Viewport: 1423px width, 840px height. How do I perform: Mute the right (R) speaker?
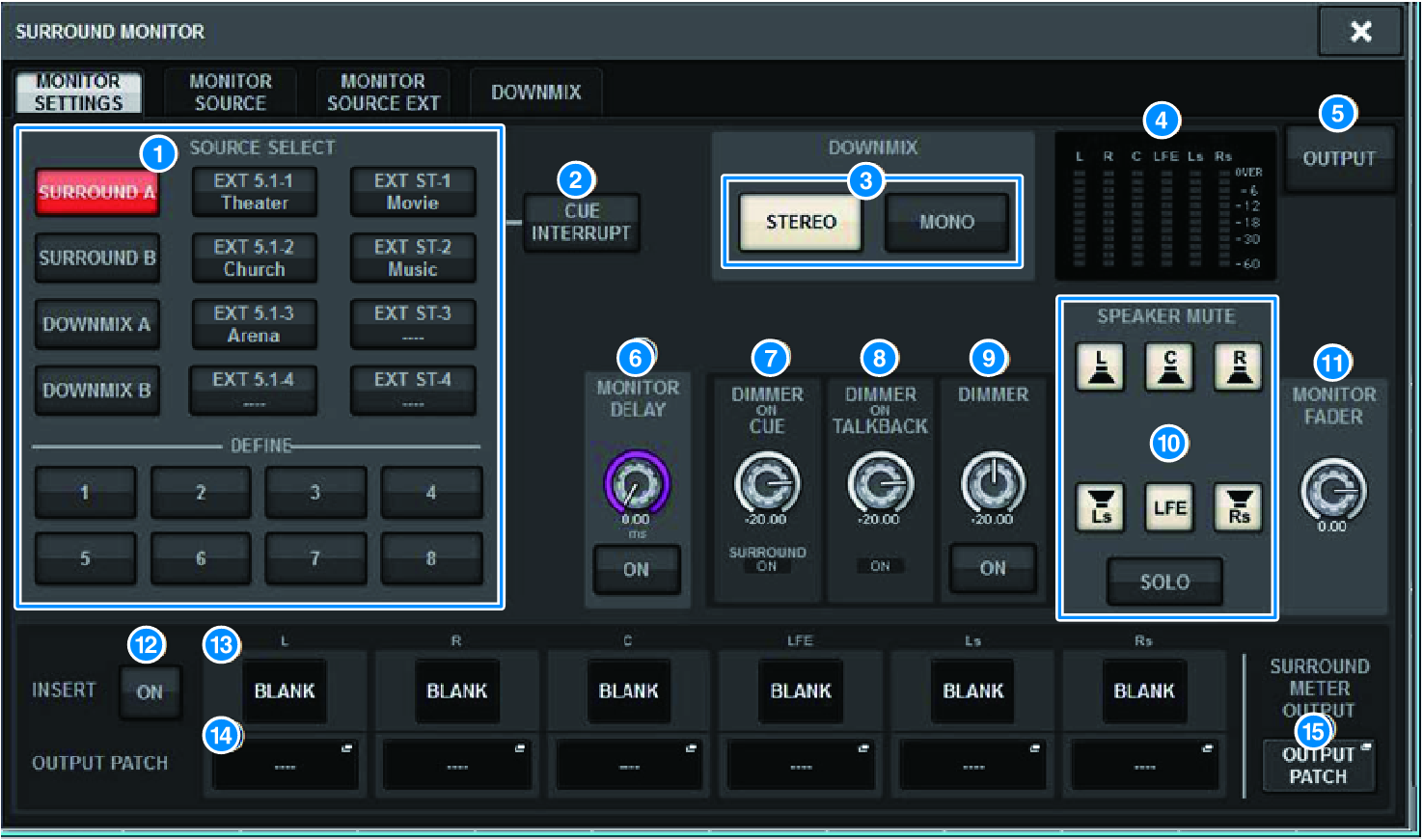coord(1239,367)
